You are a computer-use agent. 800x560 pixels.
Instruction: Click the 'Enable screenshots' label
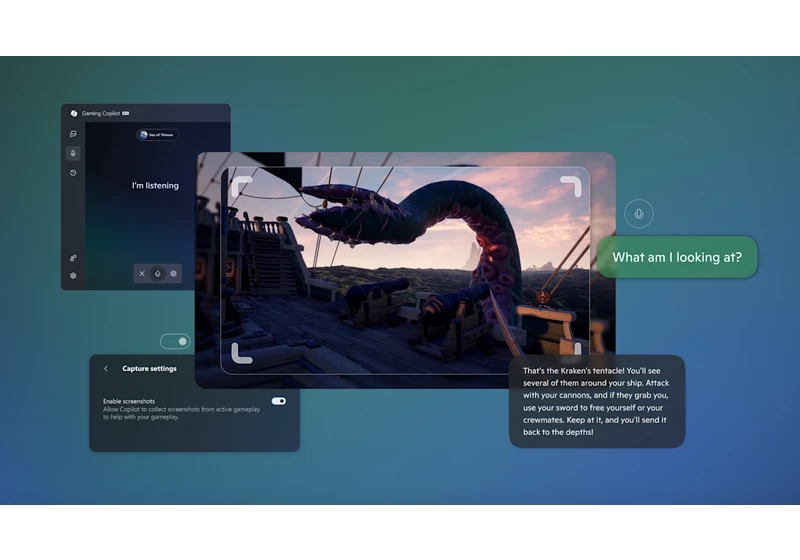[129, 401]
